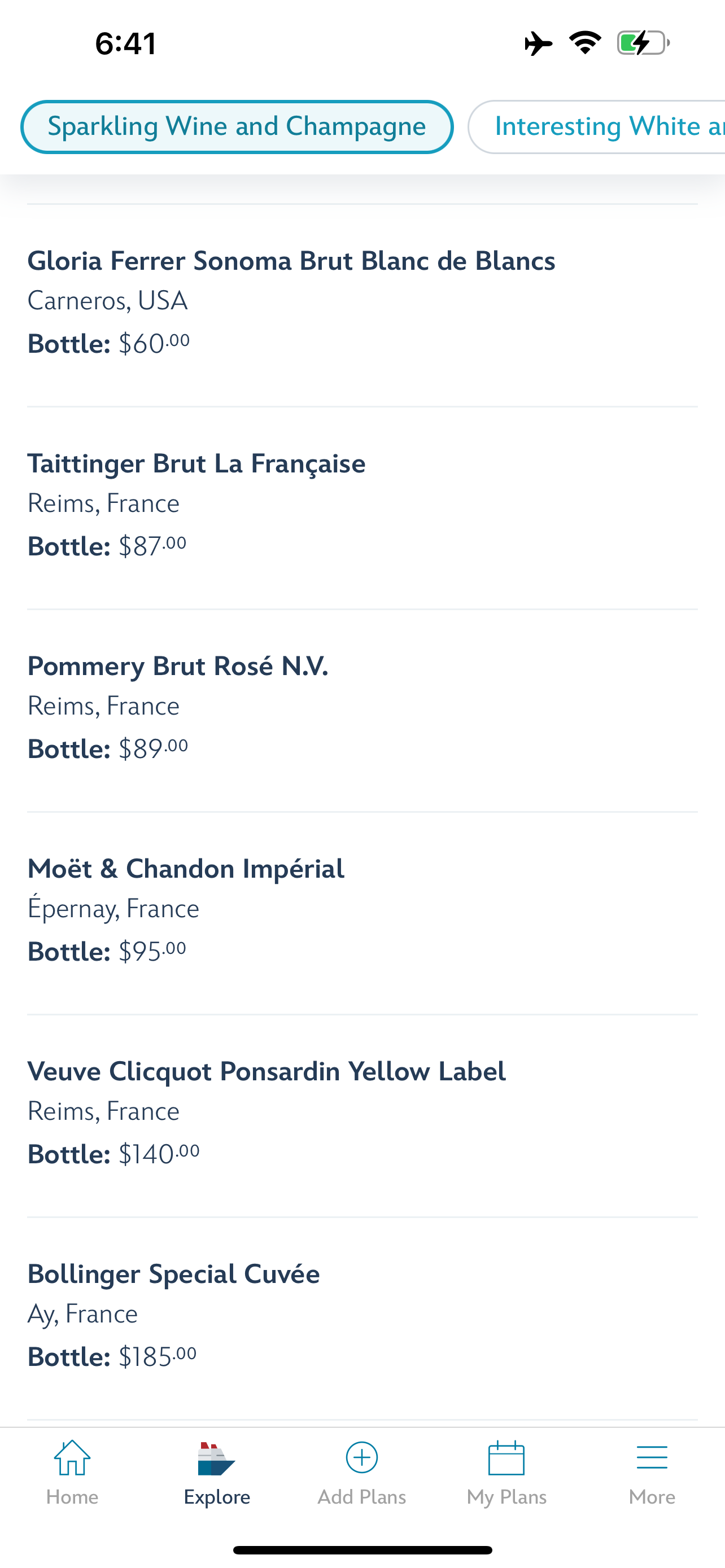Tap the Home house icon

(72, 1458)
